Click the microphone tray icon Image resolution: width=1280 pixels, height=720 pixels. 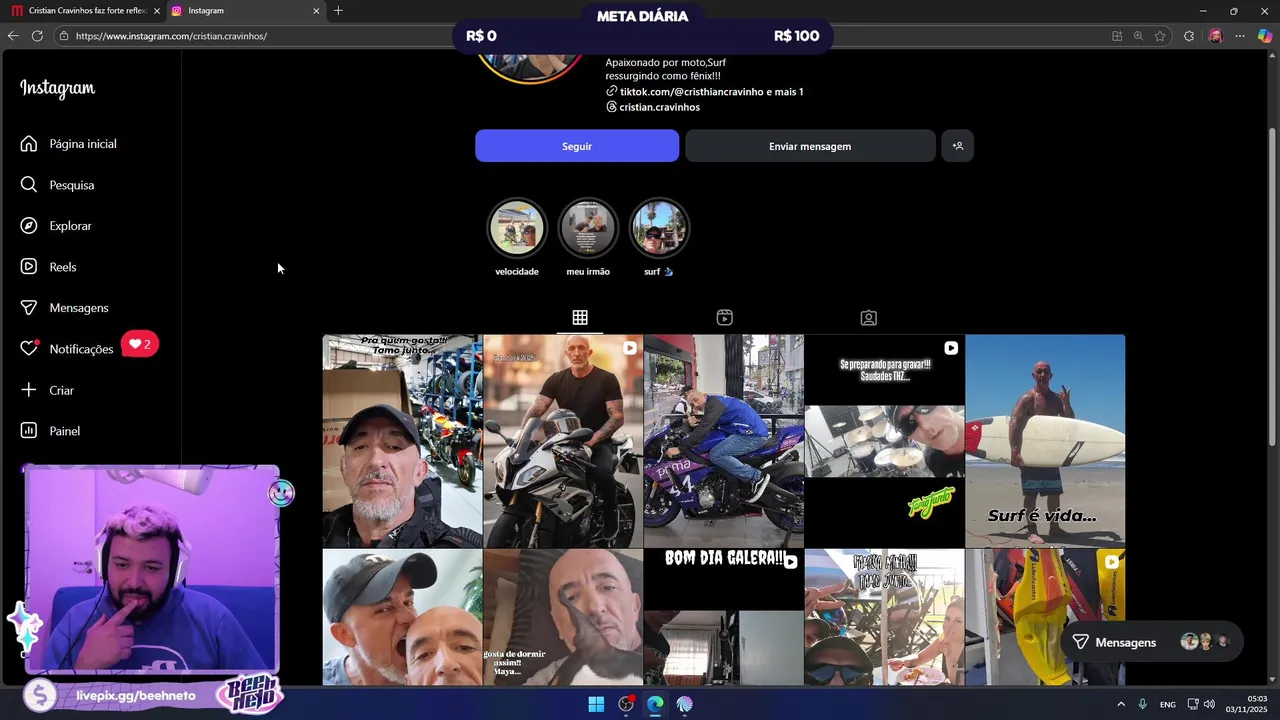tap(1142, 704)
